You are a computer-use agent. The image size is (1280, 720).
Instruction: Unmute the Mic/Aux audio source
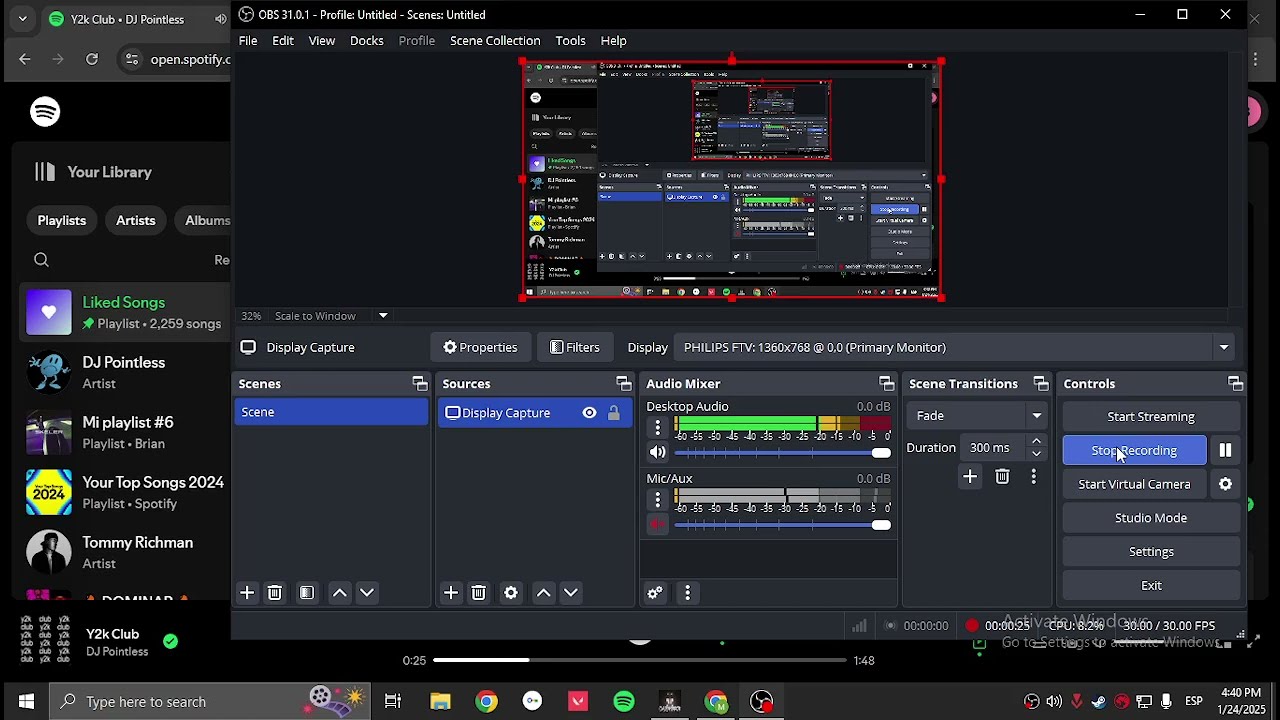coord(657,525)
